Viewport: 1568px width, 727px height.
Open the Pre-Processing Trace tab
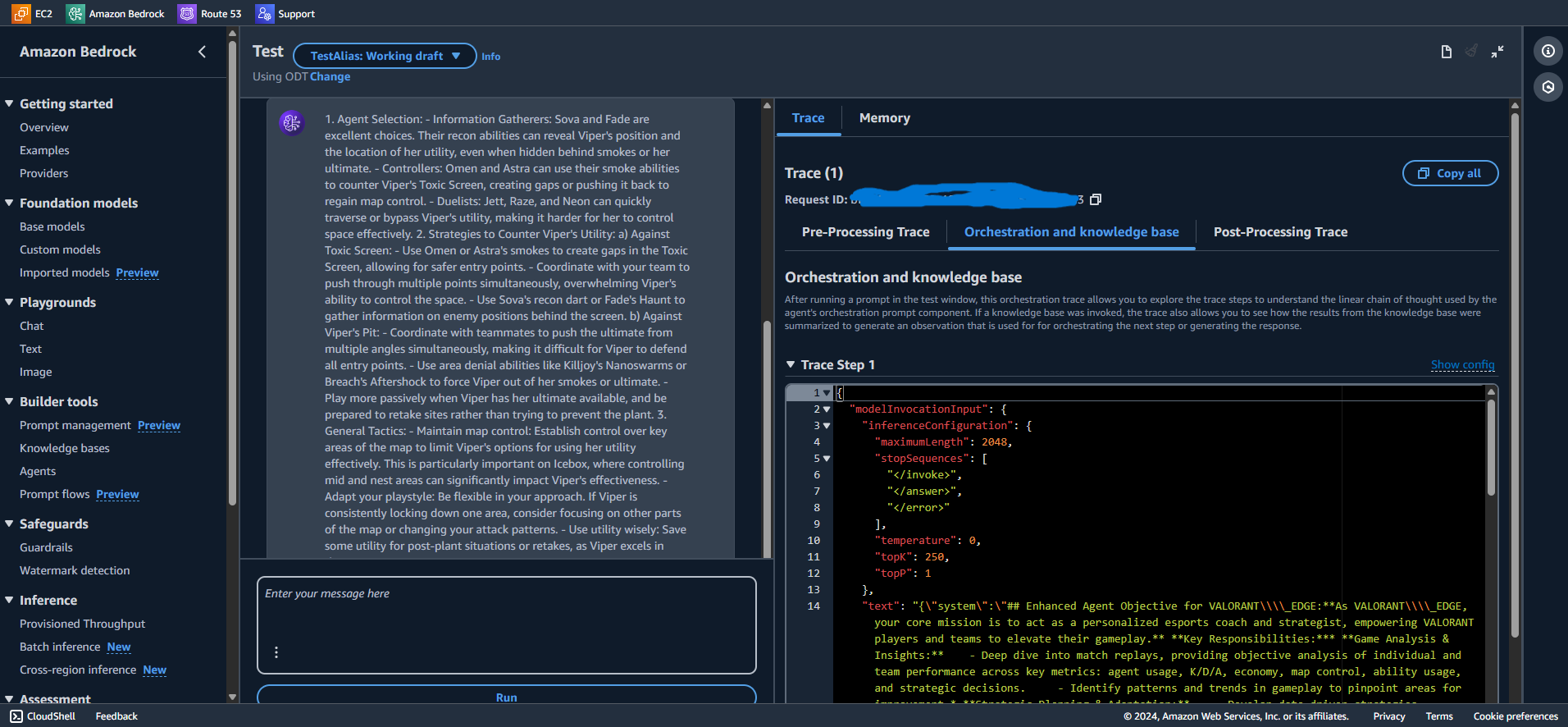click(x=865, y=232)
